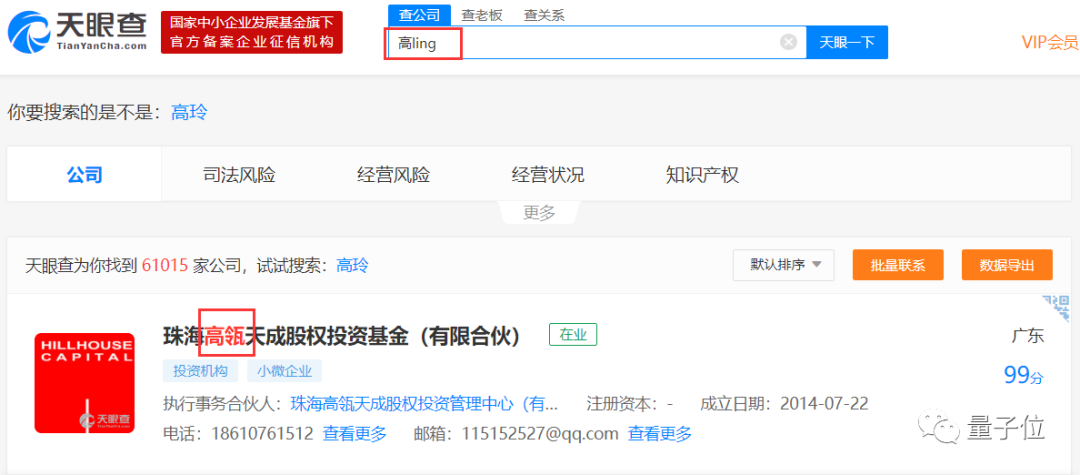Select the 查公司 search tab
This screenshot has width=1080, height=475.
[x=419, y=14]
